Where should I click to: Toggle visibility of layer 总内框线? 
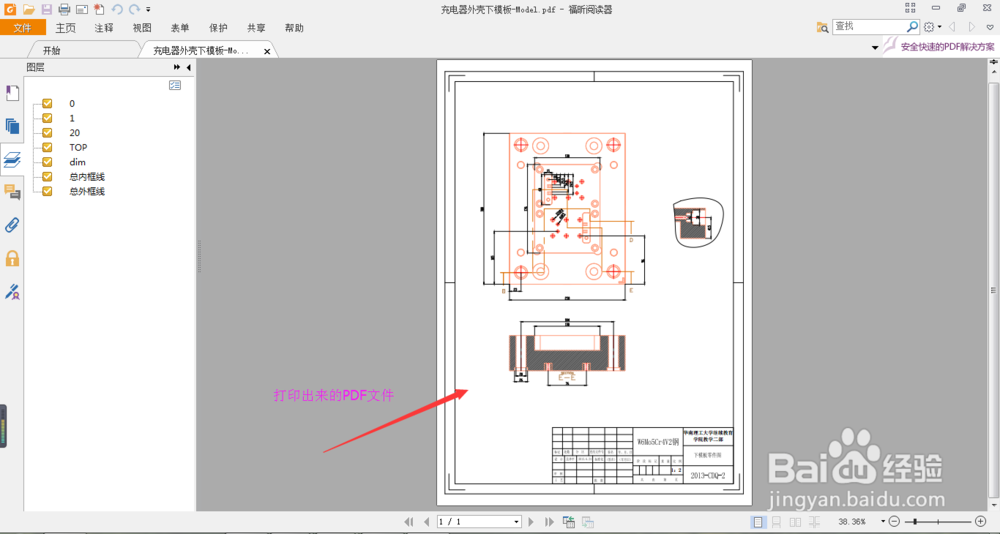pos(47,176)
